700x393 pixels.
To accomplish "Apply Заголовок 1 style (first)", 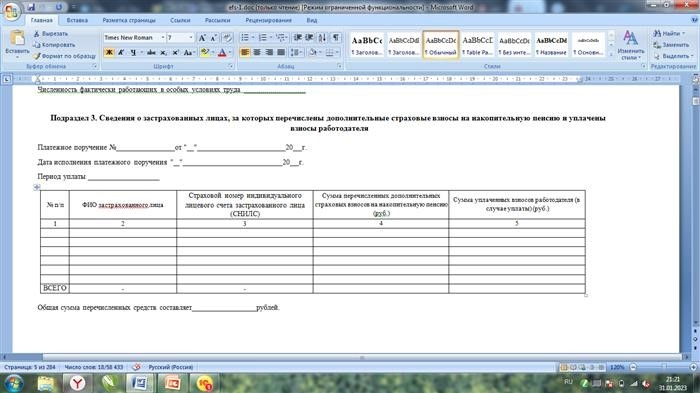I will [367, 45].
